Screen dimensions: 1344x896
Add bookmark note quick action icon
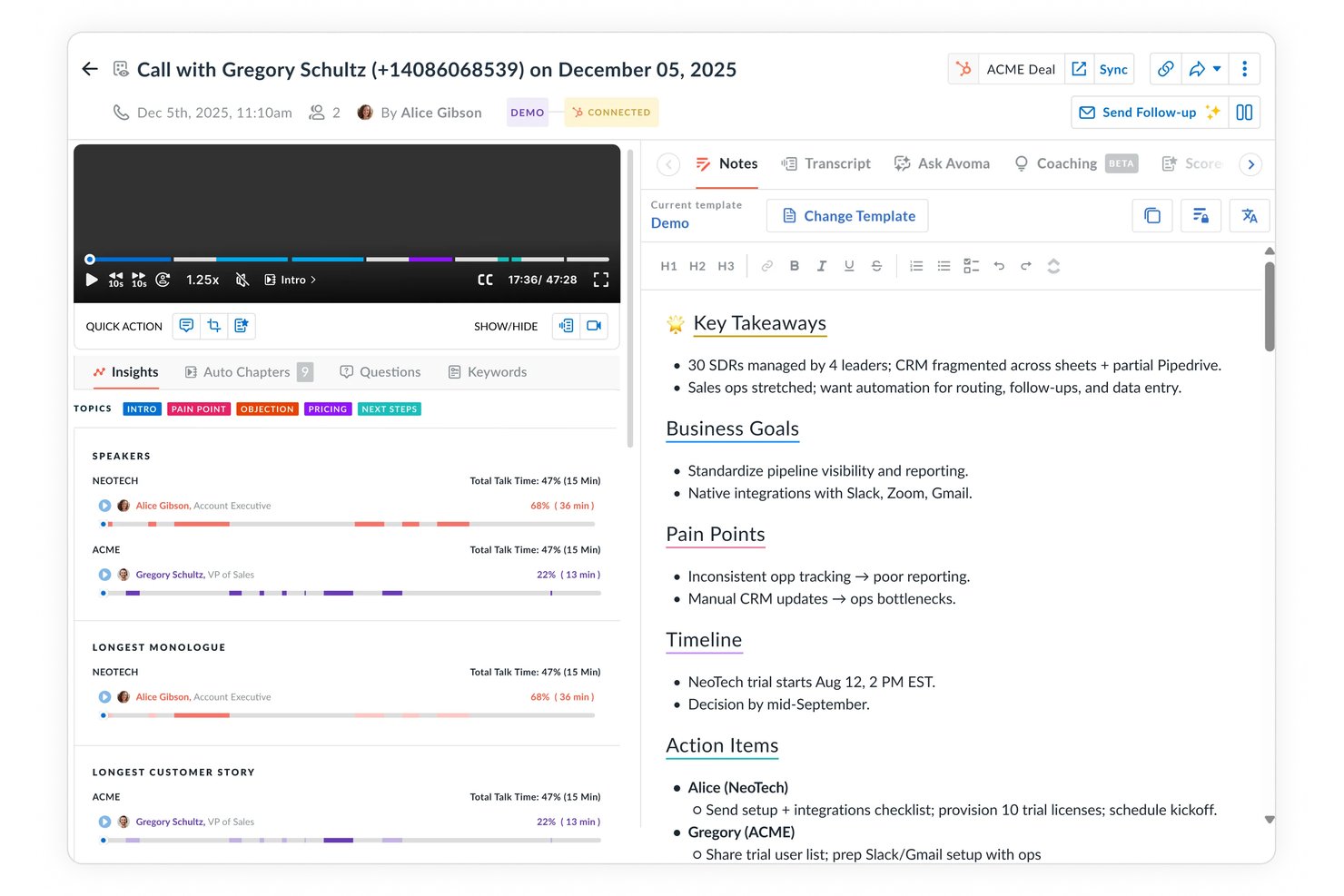pyautogui.click(x=242, y=326)
